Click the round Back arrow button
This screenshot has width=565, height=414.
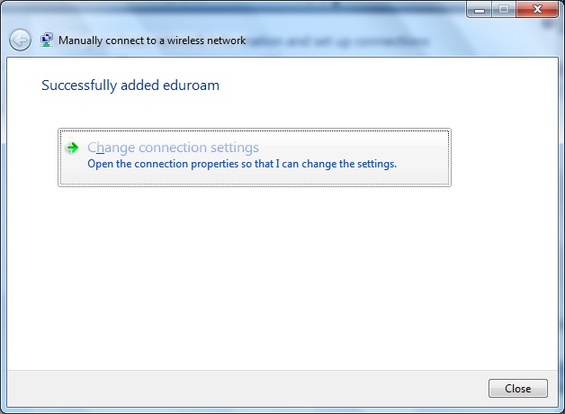(x=20, y=40)
